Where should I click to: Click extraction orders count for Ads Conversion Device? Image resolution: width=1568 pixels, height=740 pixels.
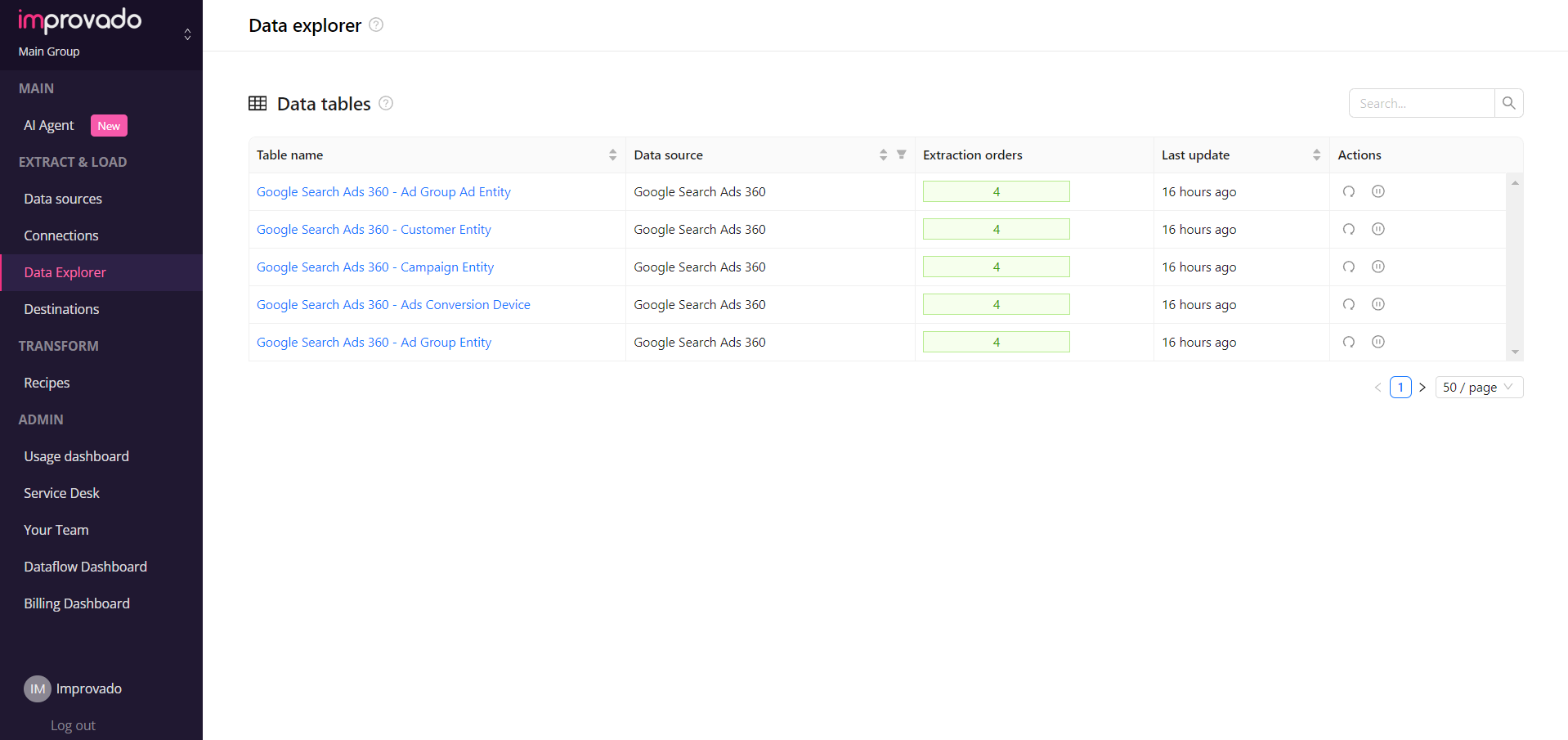coord(997,304)
